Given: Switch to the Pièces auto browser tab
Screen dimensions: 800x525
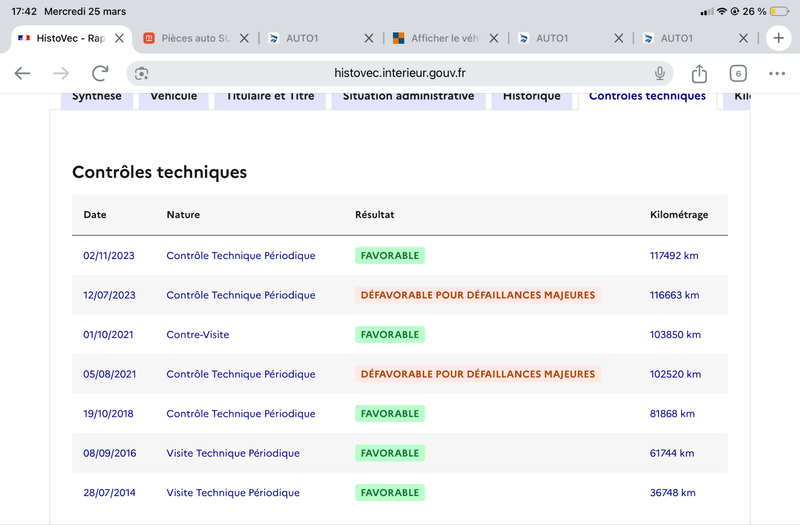Looking at the screenshot, I should (x=188, y=38).
